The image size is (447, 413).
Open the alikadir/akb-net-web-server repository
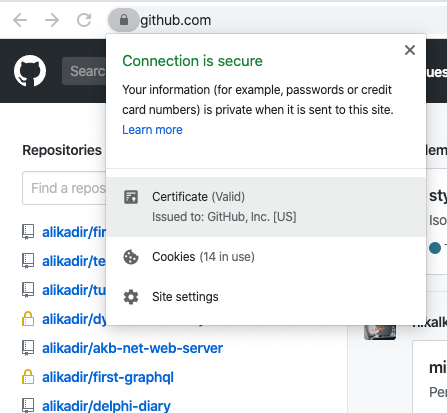tap(132, 348)
